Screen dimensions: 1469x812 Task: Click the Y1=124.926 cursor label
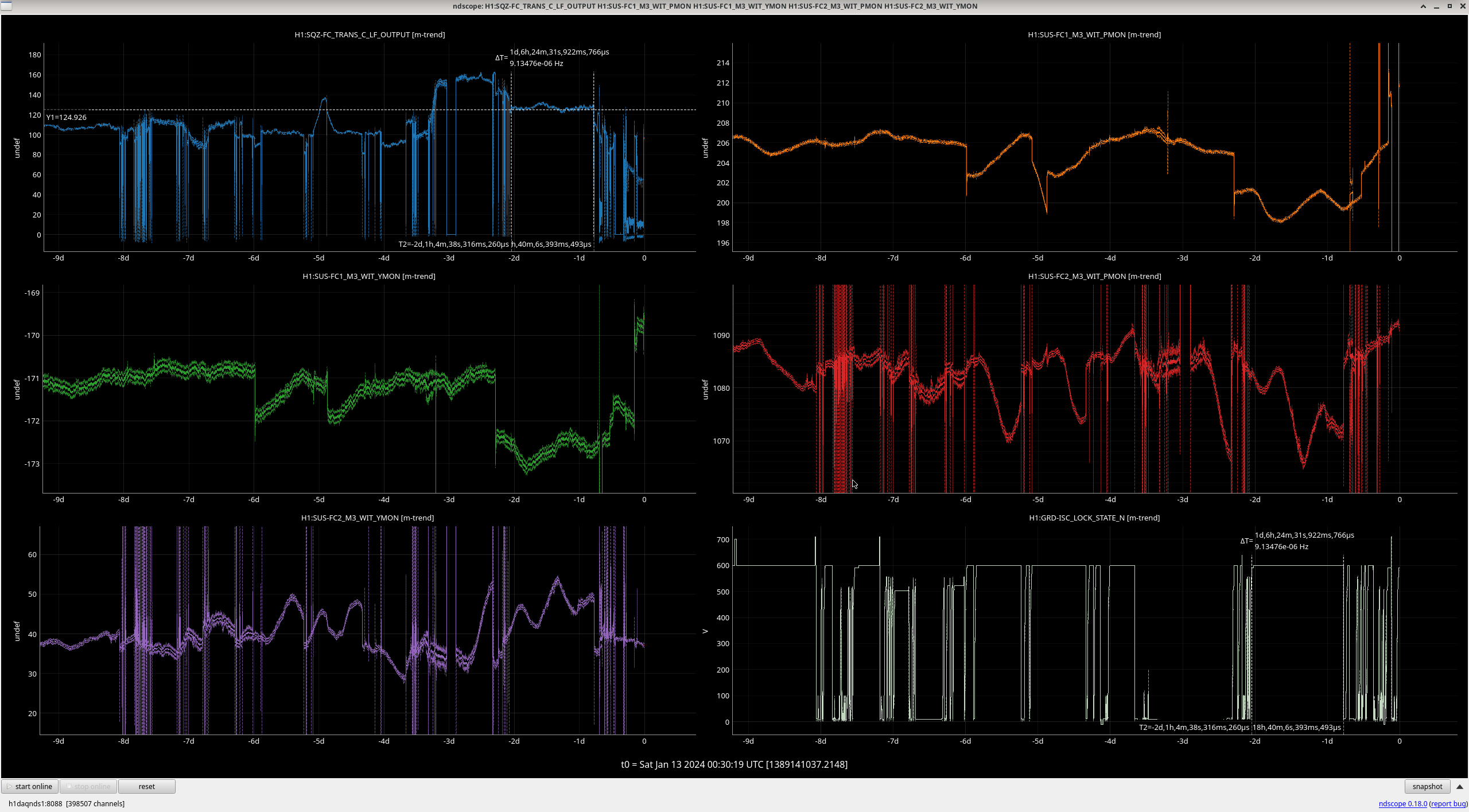(67, 117)
